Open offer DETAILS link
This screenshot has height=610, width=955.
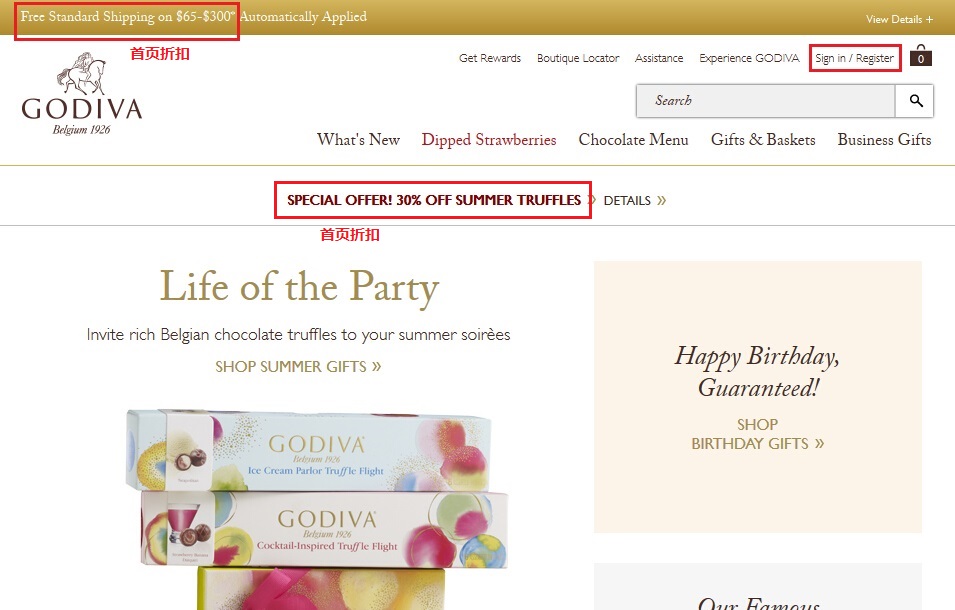tap(635, 200)
